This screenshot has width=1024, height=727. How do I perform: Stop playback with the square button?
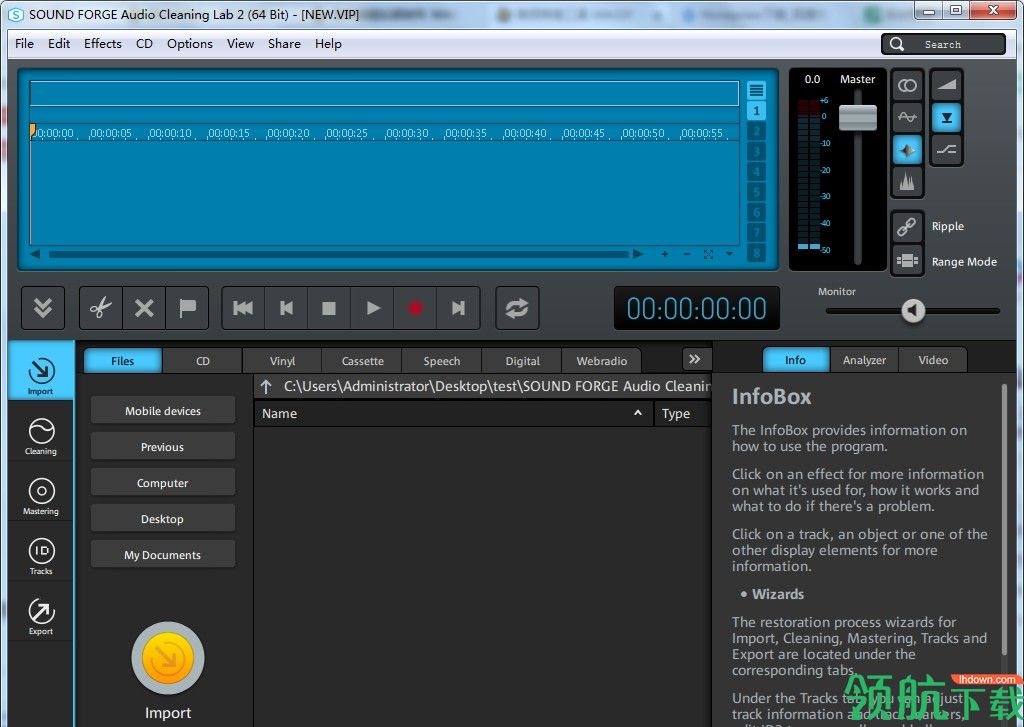tap(329, 308)
